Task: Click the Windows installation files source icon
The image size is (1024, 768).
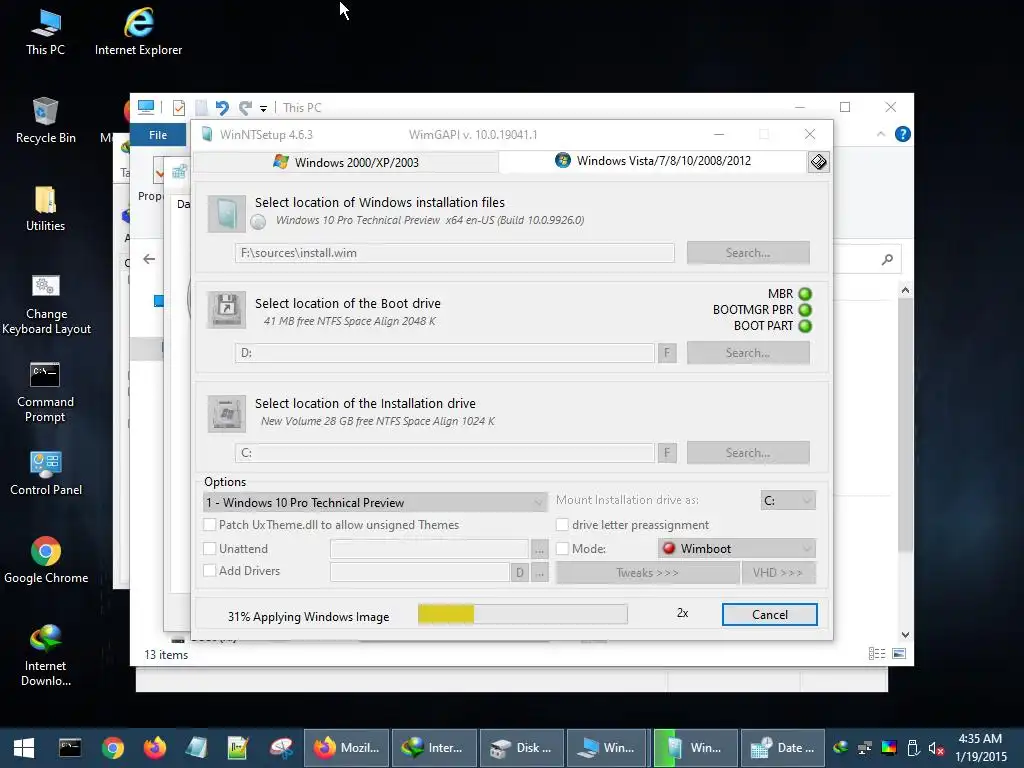Action: coord(227,214)
